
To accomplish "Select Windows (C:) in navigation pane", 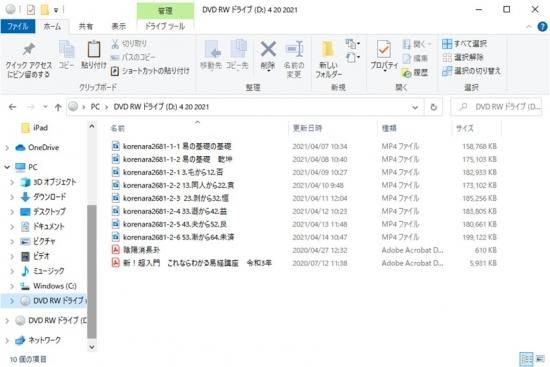I will tap(48, 286).
